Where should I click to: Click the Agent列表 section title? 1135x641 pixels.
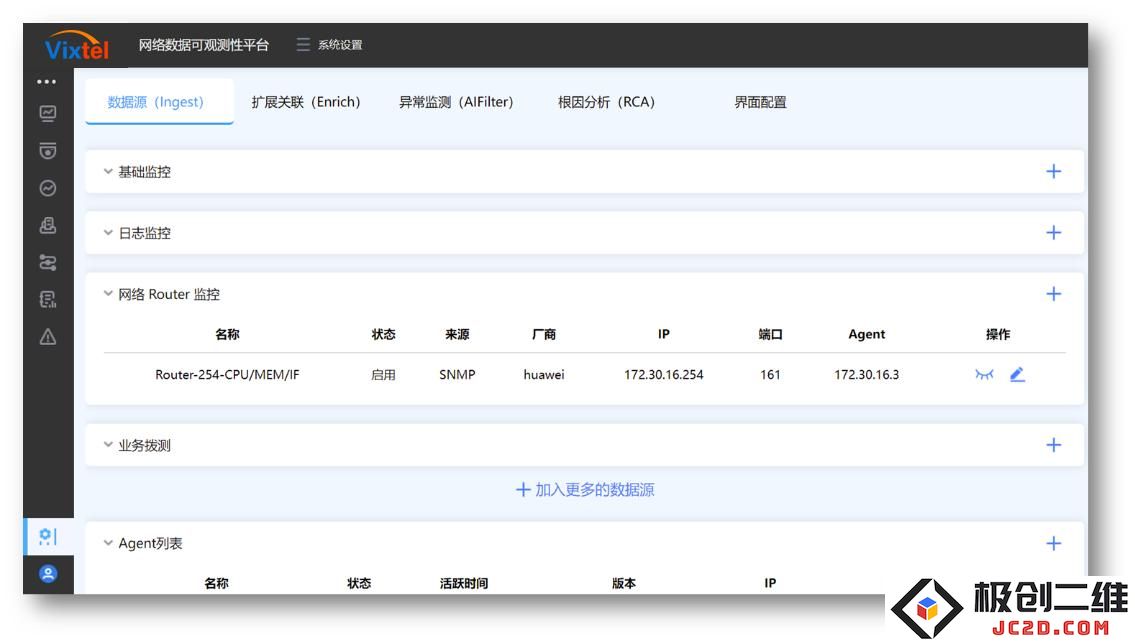click(151, 543)
